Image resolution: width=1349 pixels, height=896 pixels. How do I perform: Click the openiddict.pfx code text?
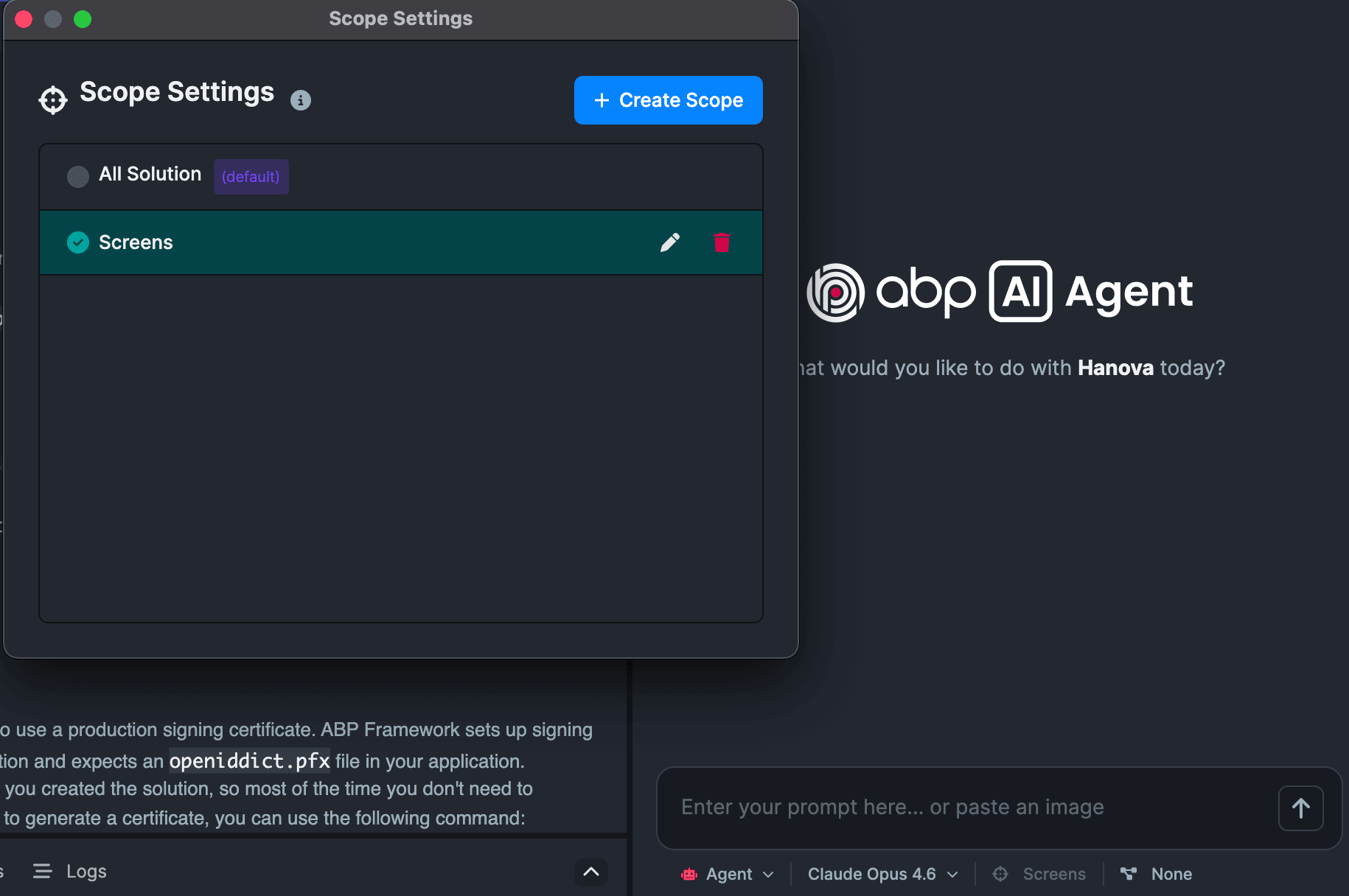pos(250,761)
